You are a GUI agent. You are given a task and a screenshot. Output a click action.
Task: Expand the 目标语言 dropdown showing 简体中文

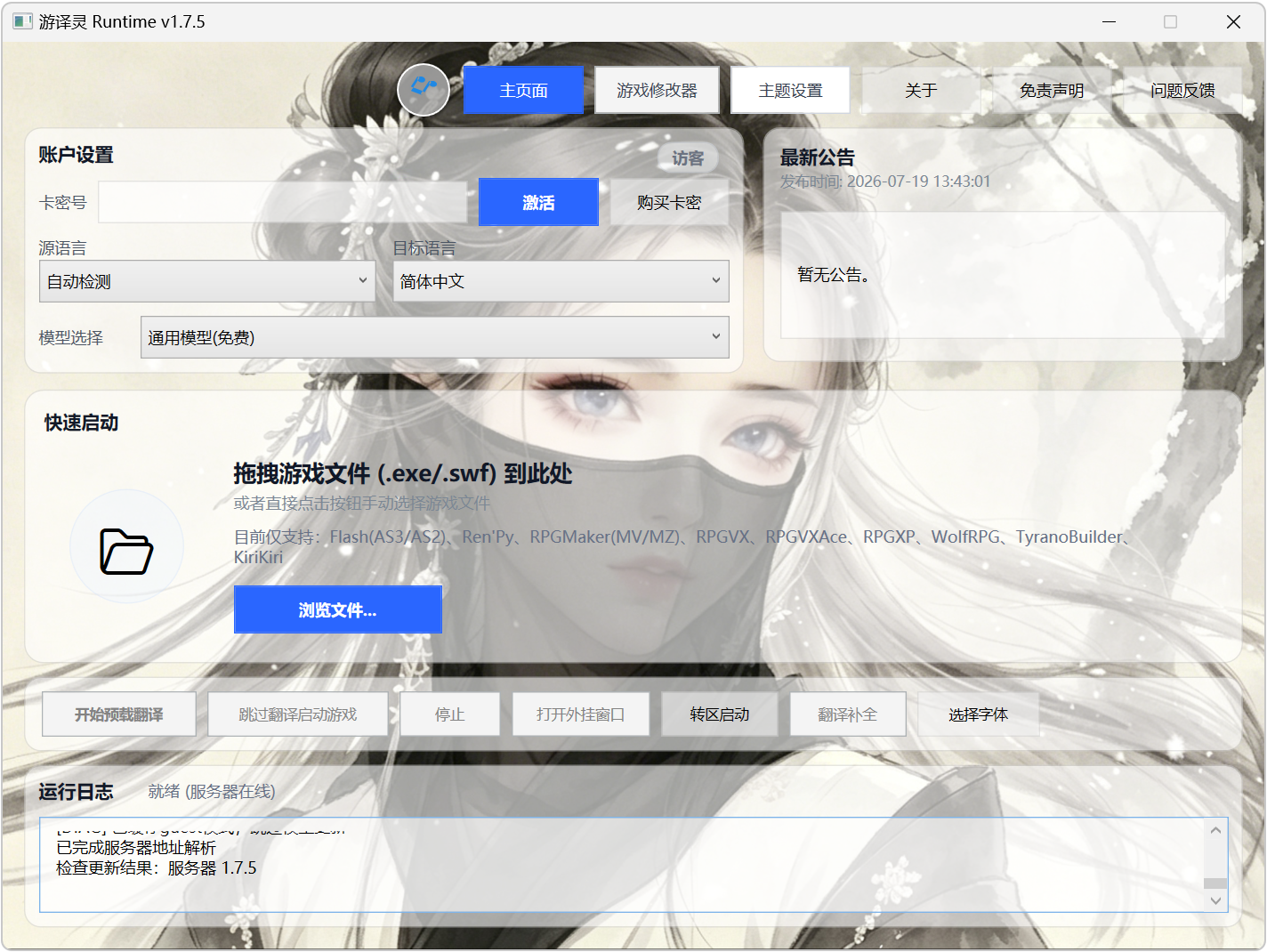pos(561,281)
